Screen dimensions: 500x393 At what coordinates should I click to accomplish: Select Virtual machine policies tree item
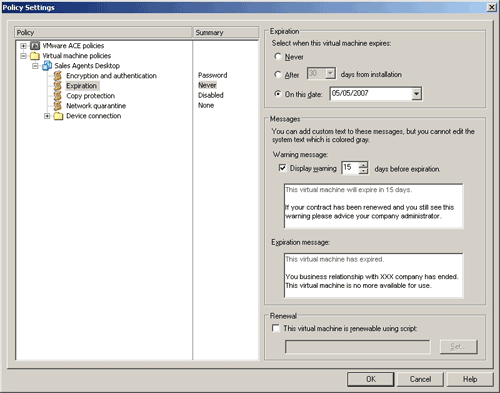click(77, 56)
